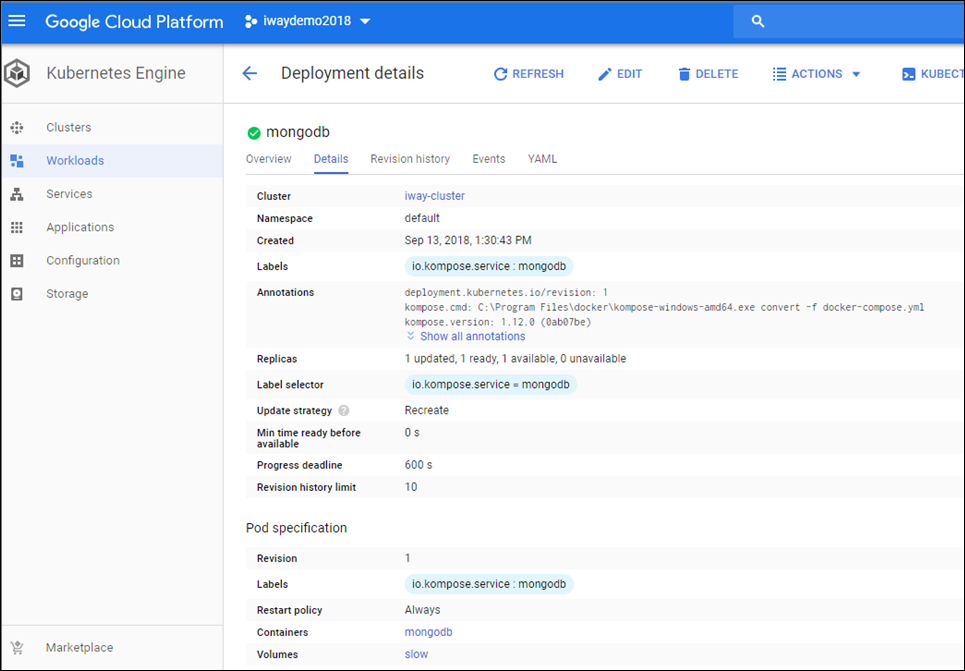Screen dimensions: 965x671
Task: Open Storage in the sidebar
Action: [x=112, y=294]
